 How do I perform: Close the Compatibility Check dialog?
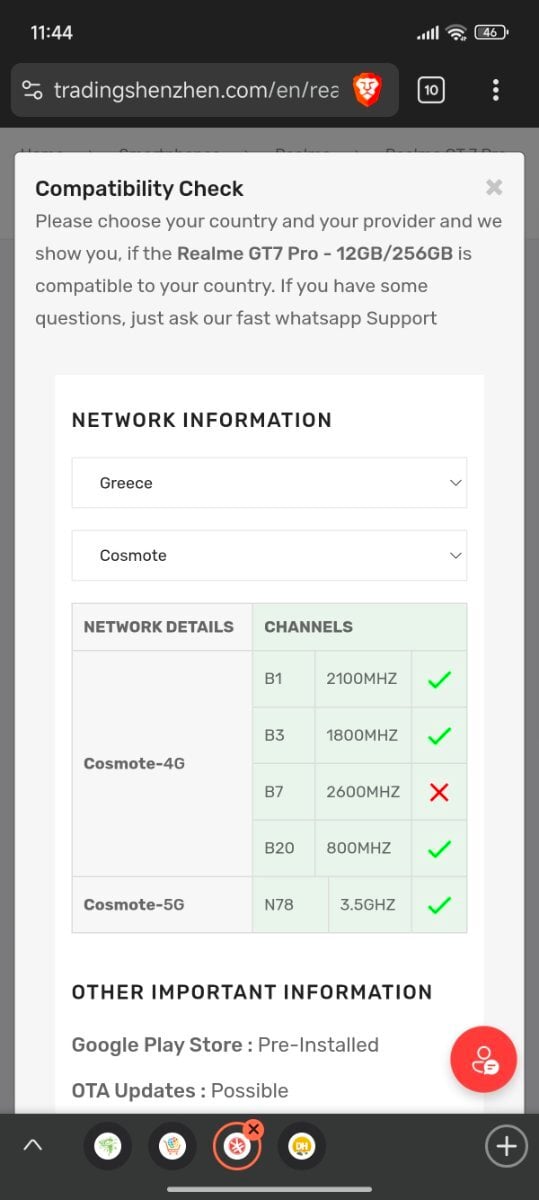494,187
